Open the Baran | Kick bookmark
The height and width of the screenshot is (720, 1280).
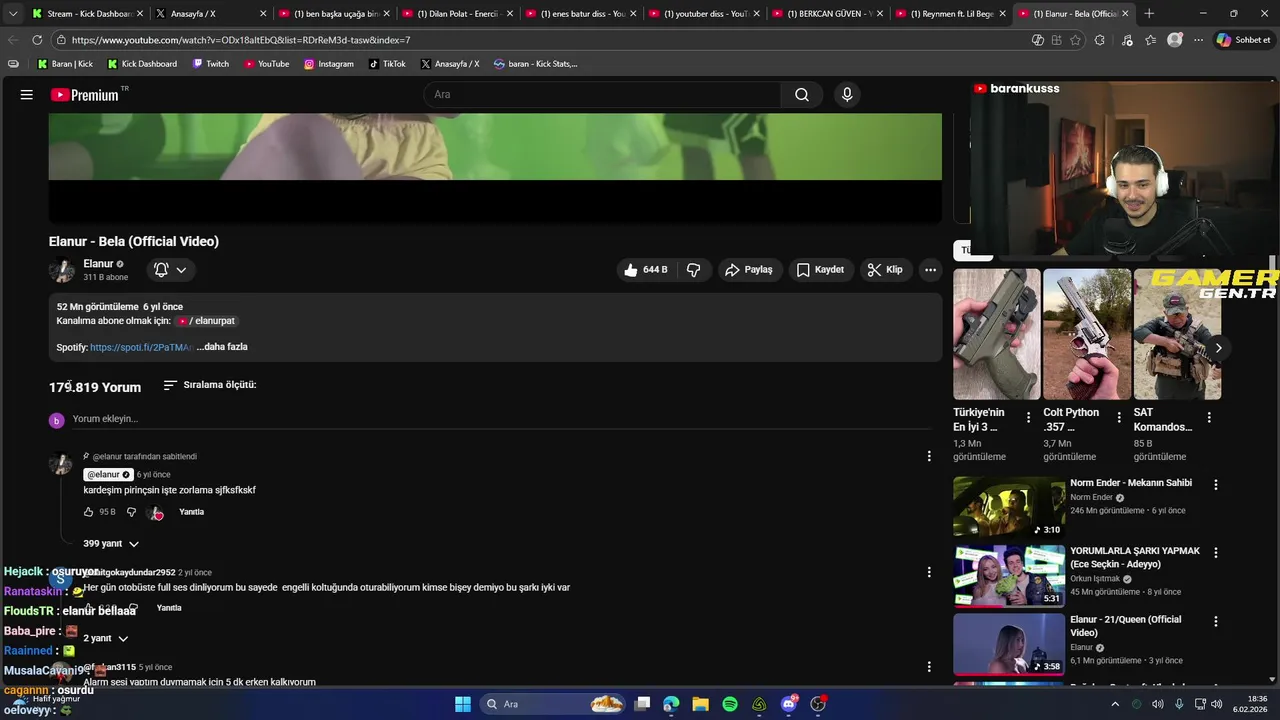coord(65,64)
